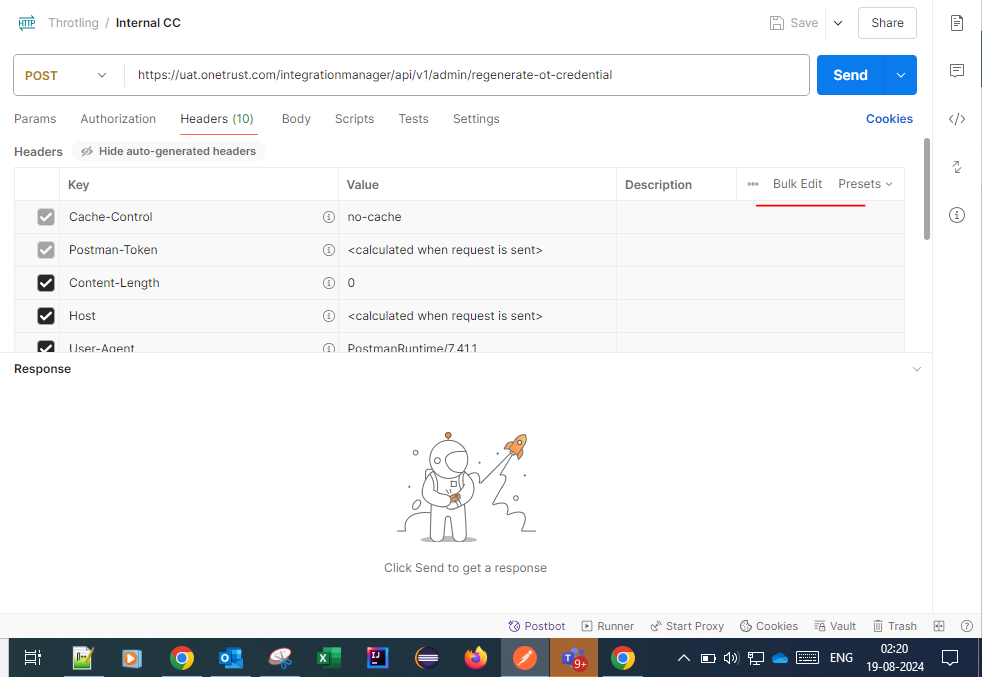
Task: Open Windows Task View button
Action: 33,658
